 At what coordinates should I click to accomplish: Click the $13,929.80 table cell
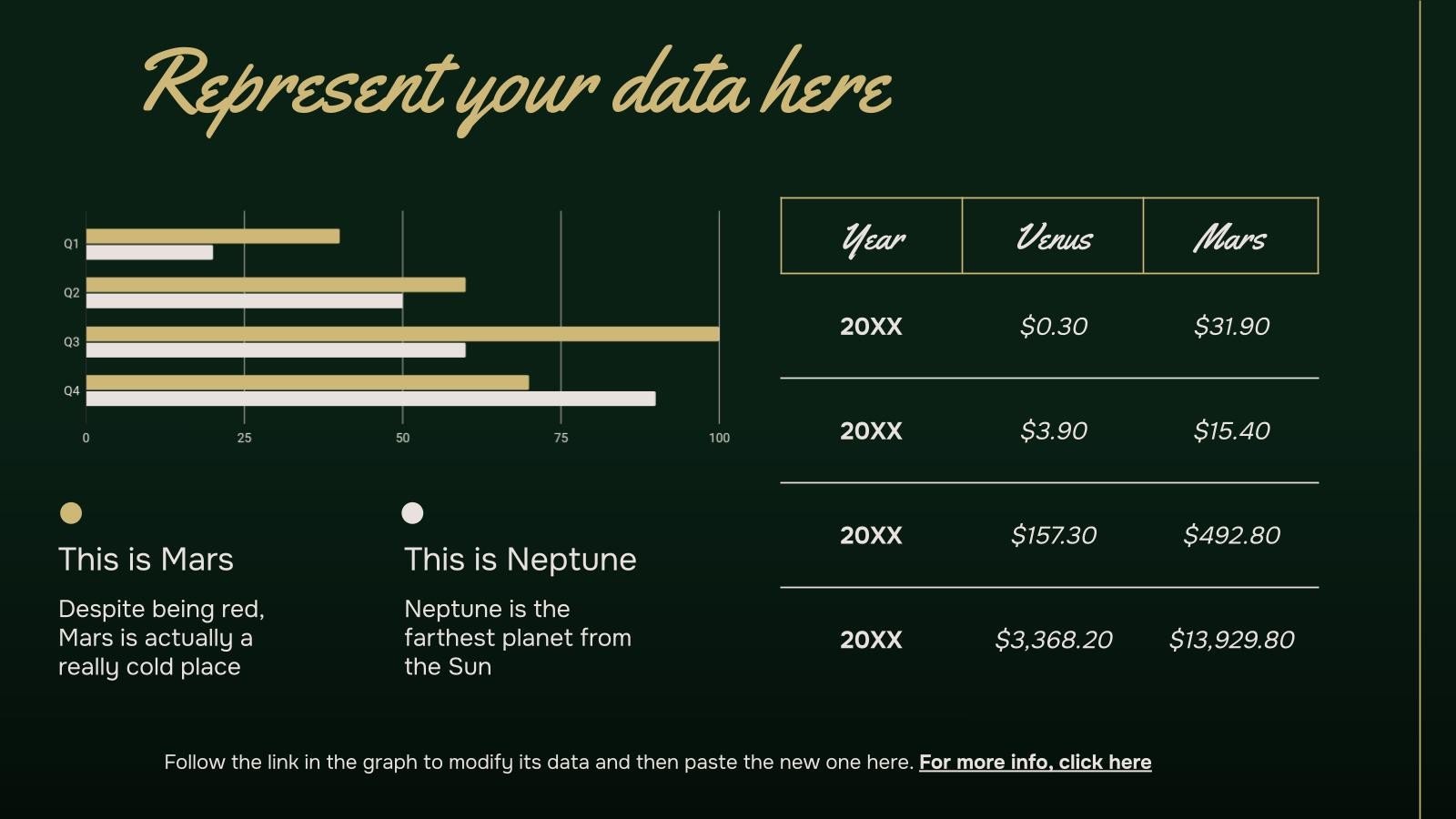pyautogui.click(x=1231, y=640)
